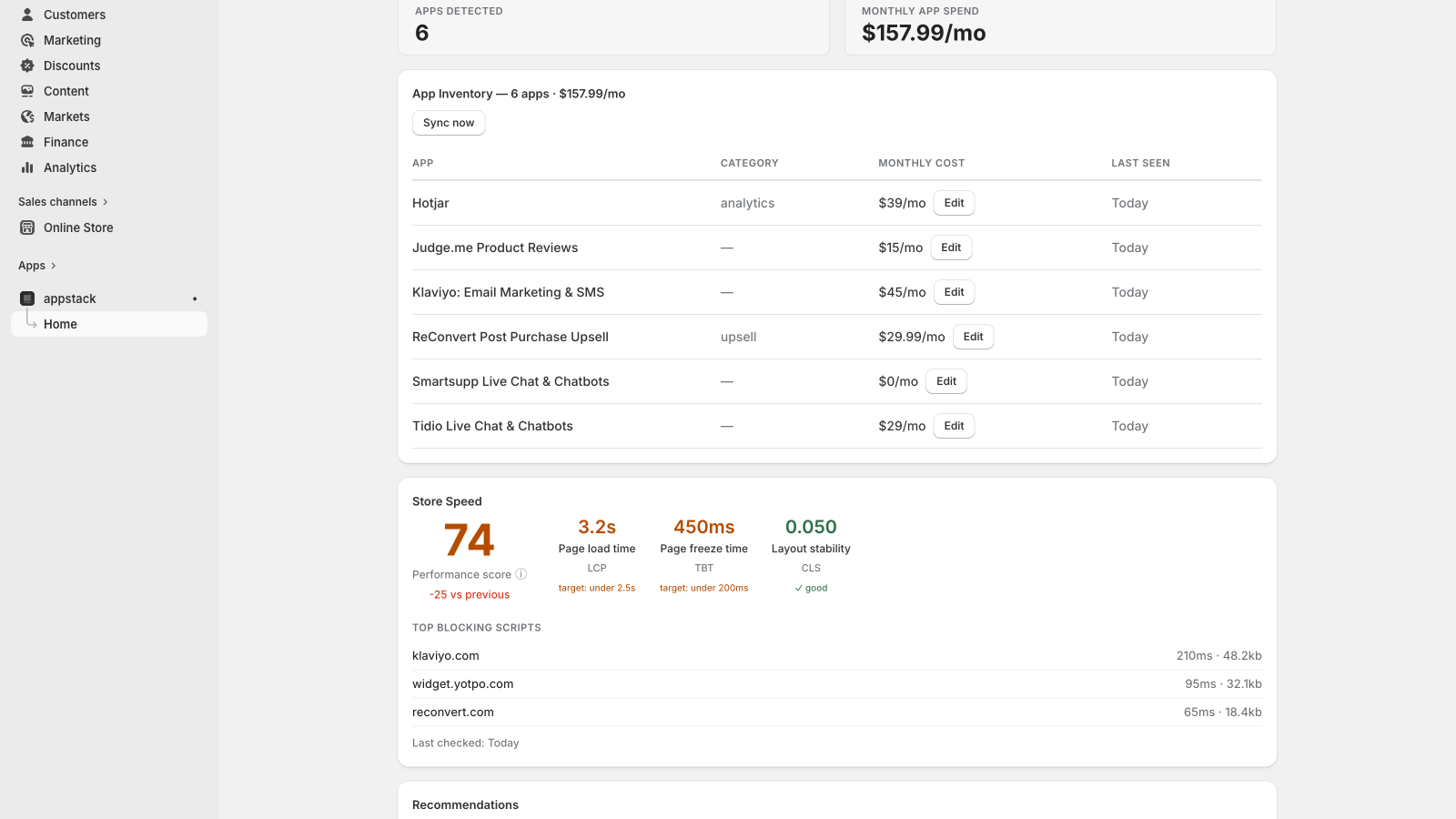This screenshot has height=819, width=1456.
Task: Edit Smartsupp Live Chat cost
Action: click(x=946, y=381)
